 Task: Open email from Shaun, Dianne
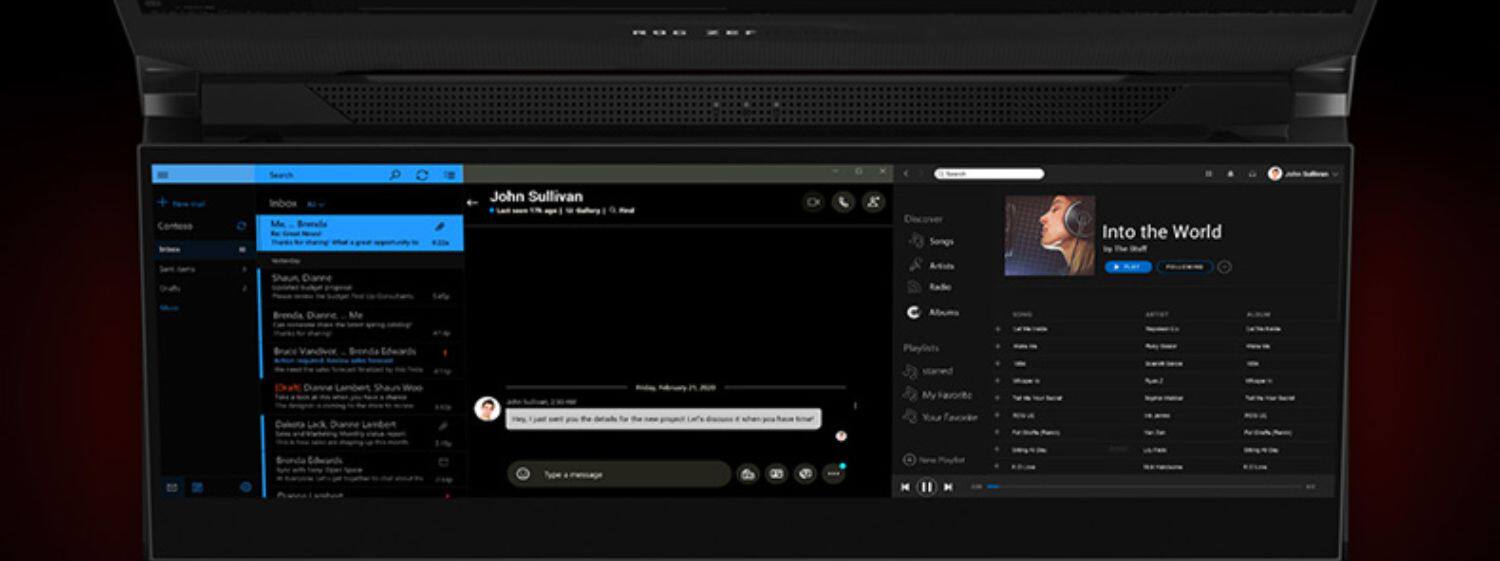click(360, 287)
